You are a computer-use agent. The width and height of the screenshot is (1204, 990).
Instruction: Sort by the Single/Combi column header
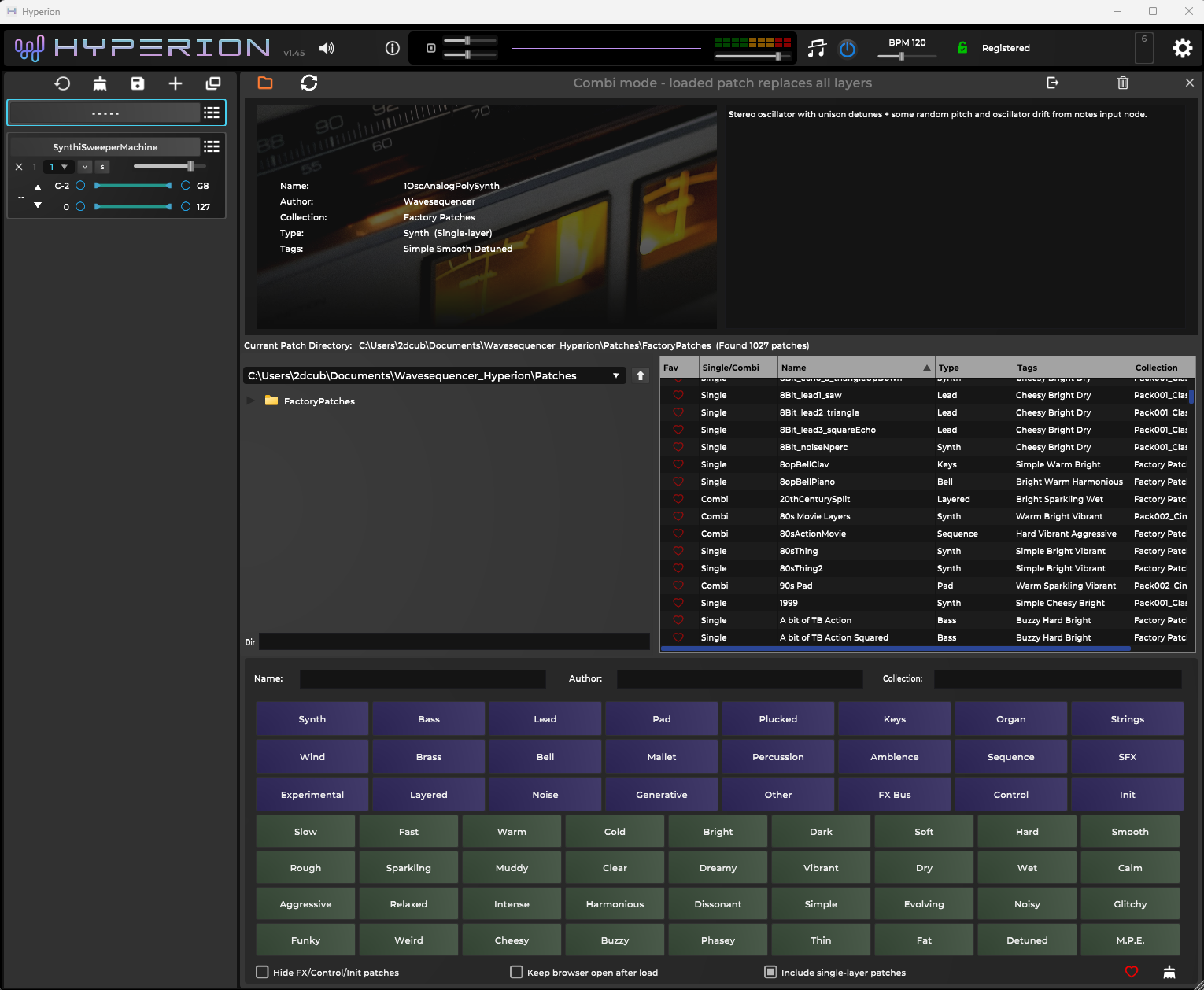[738, 368]
